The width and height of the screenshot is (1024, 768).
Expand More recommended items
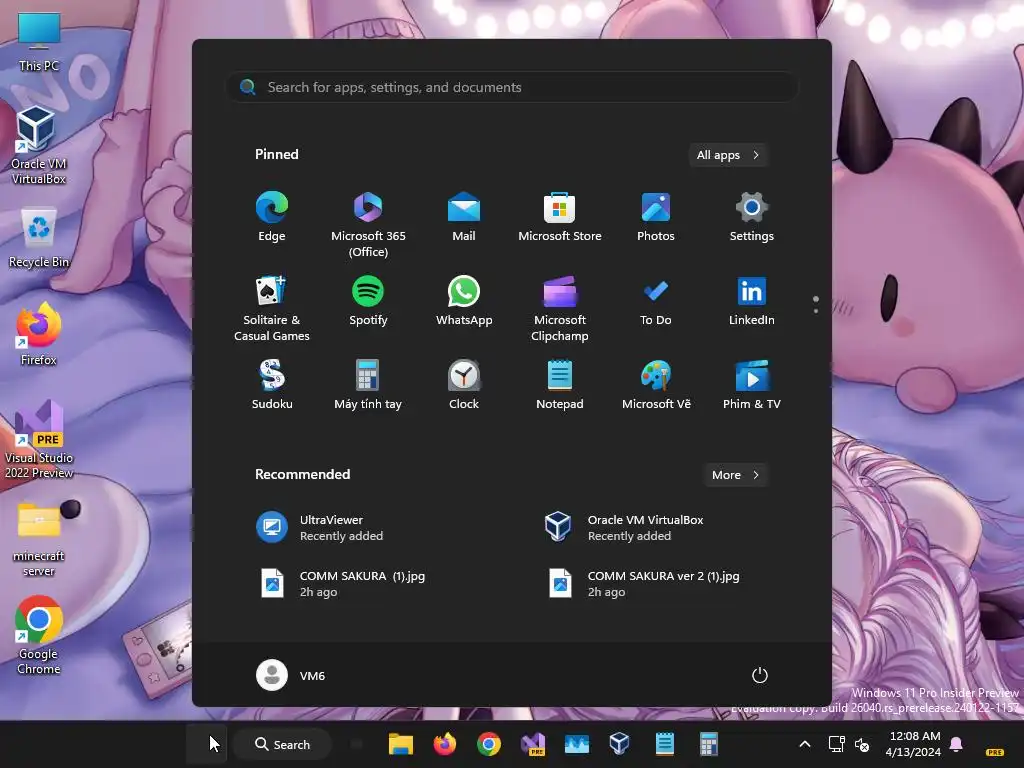pyautogui.click(x=735, y=475)
